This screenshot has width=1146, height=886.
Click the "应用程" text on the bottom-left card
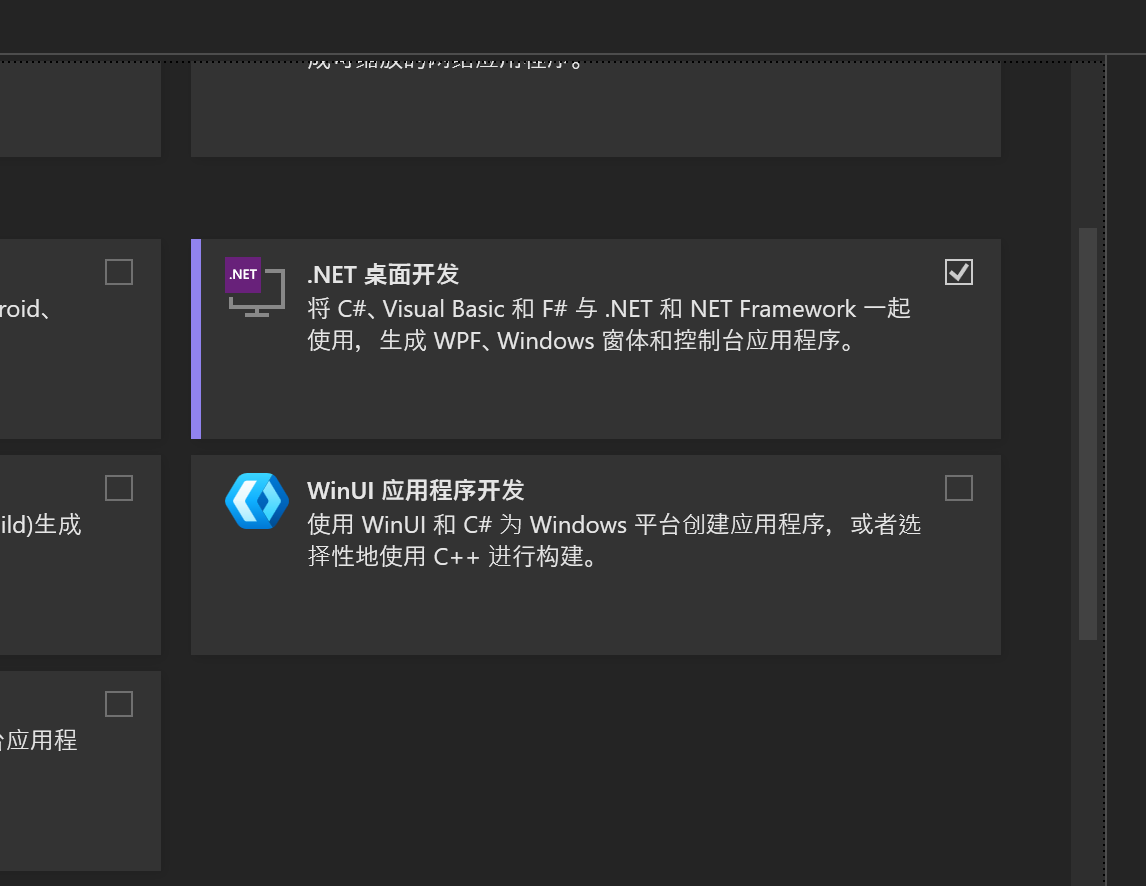tap(38, 741)
